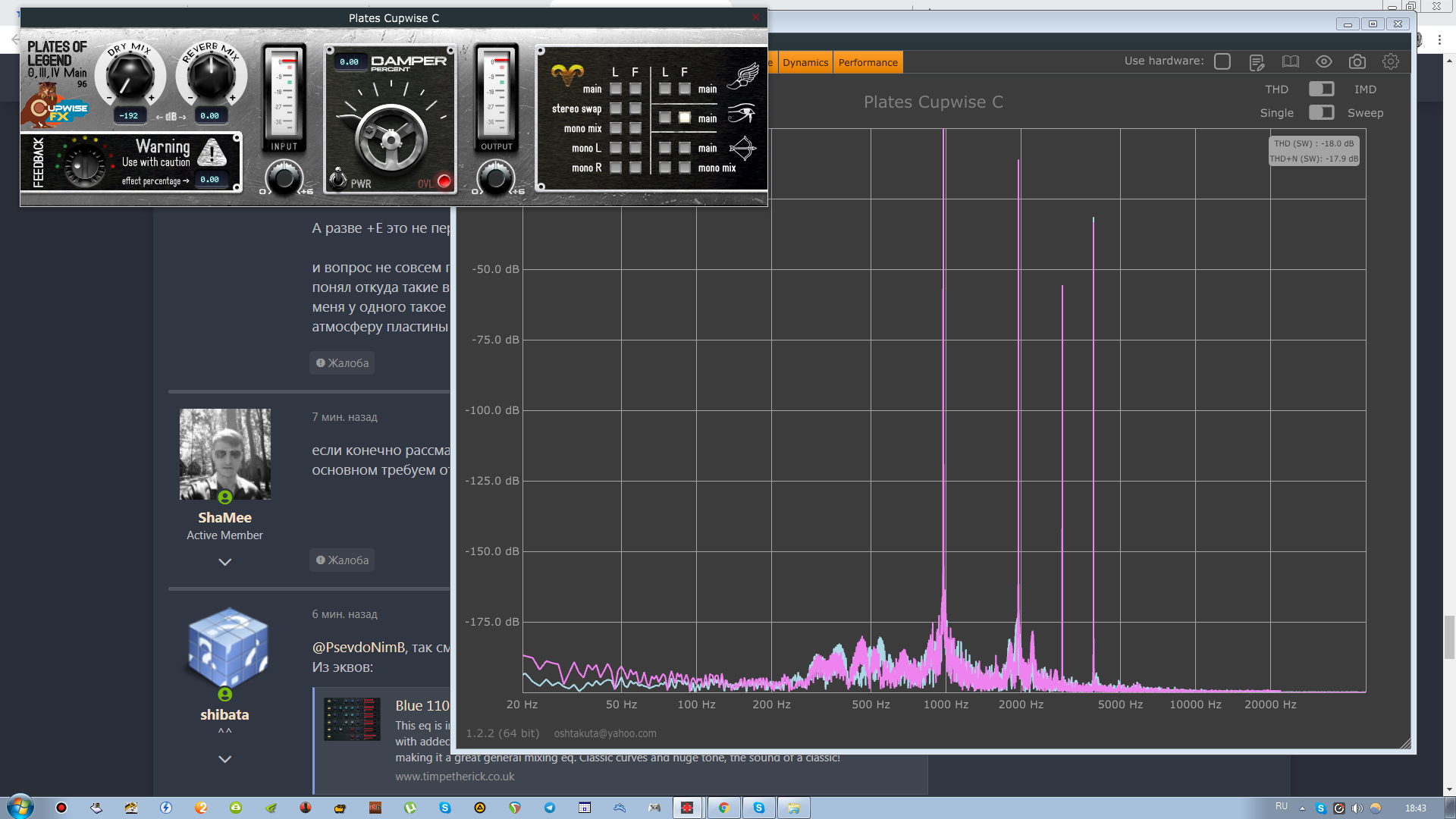The image size is (1456, 819).
Task: Open www.timpetherick.co.uk link
Action: (x=454, y=777)
